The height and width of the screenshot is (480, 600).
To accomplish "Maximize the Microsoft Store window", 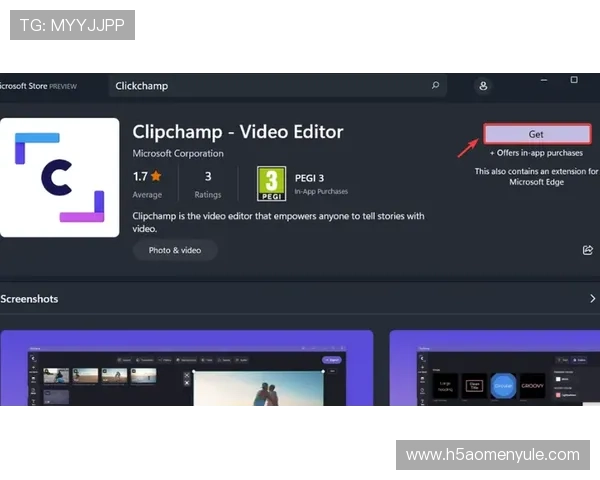I will pyautogui.click(x=574, y=80).
